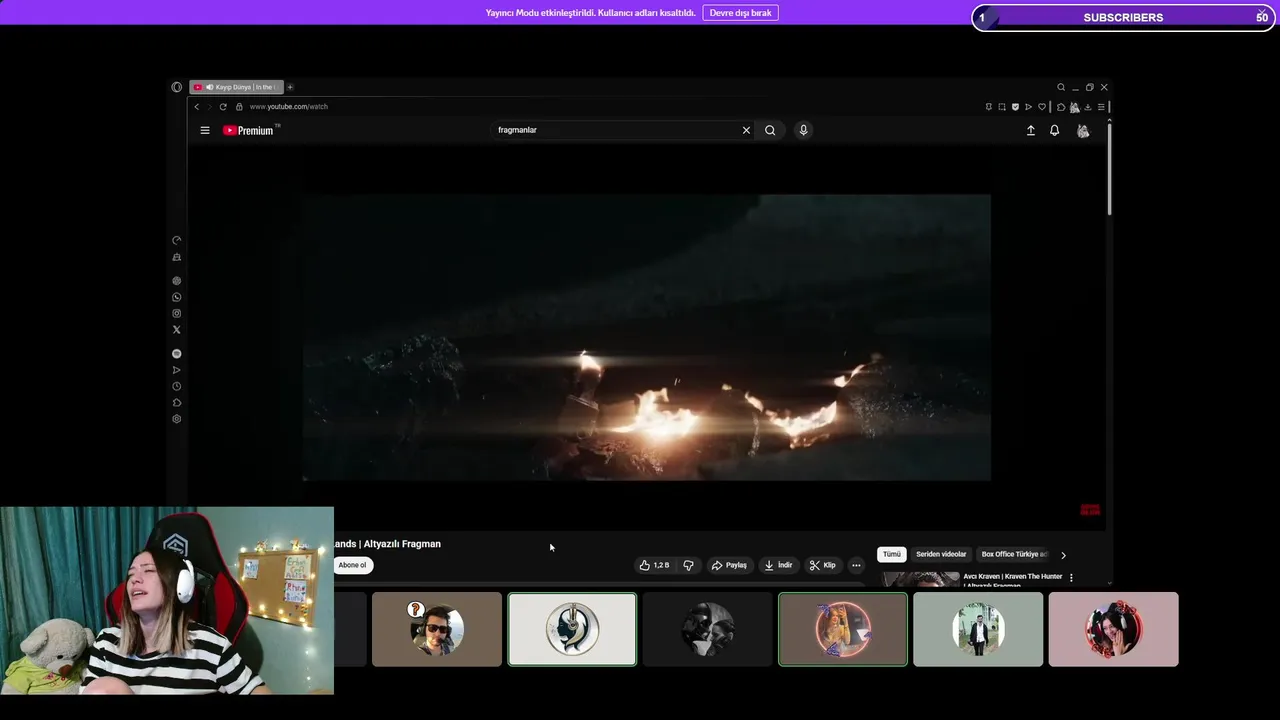Viewport: 1280px width, 720px height.
Task: Open the arrow send icon in sidebar
Action: (177, 370)
